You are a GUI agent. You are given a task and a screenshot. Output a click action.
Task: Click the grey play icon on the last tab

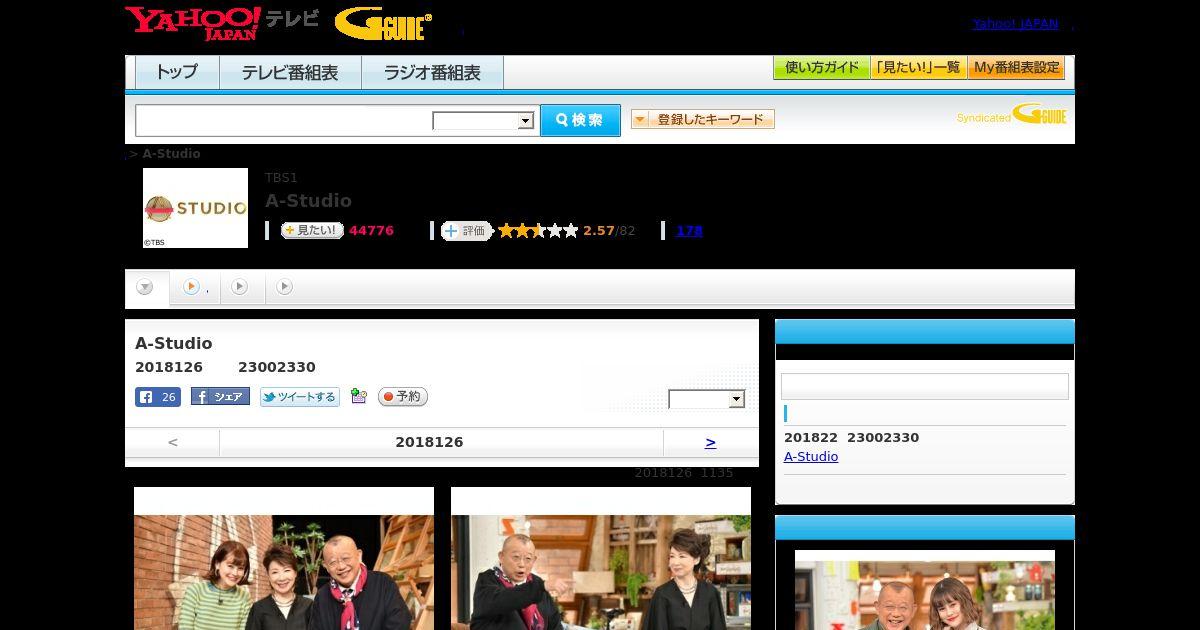pos(285,287)
